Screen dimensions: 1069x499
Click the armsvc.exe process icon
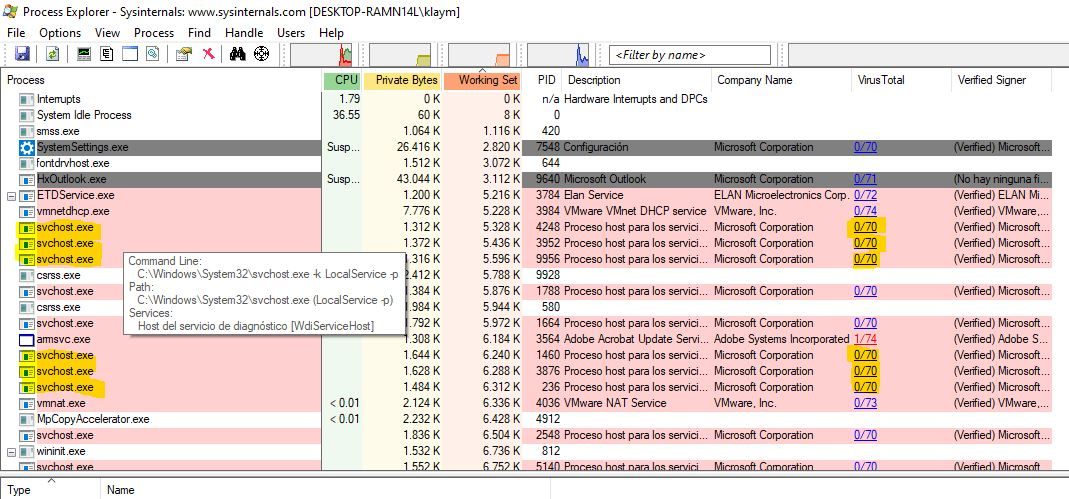[27, 339]
